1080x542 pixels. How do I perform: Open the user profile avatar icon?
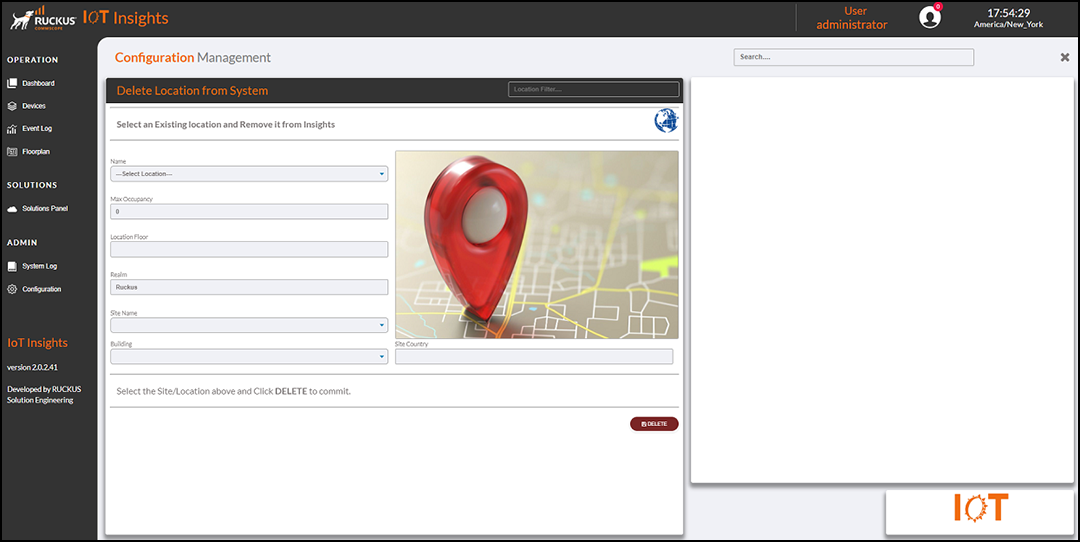pos(929,17)
